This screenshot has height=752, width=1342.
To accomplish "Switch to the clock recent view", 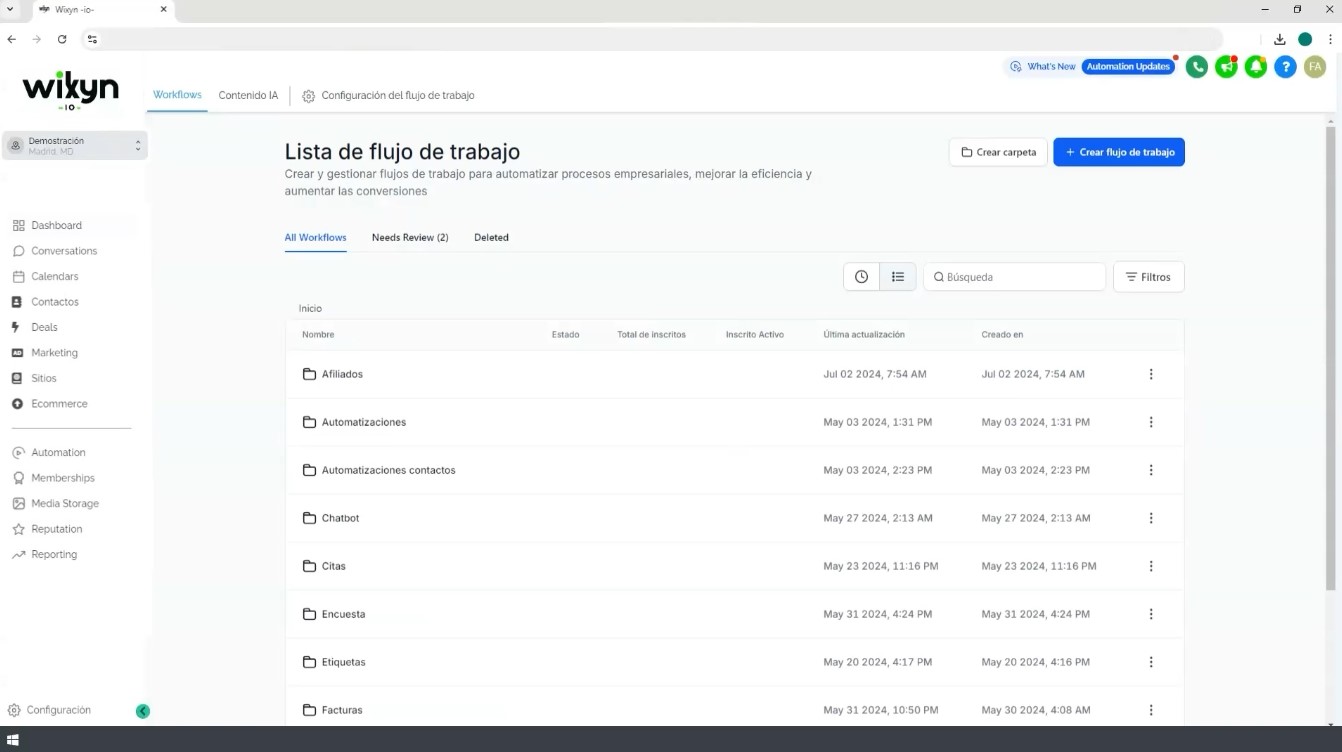I will coord(861,277).
